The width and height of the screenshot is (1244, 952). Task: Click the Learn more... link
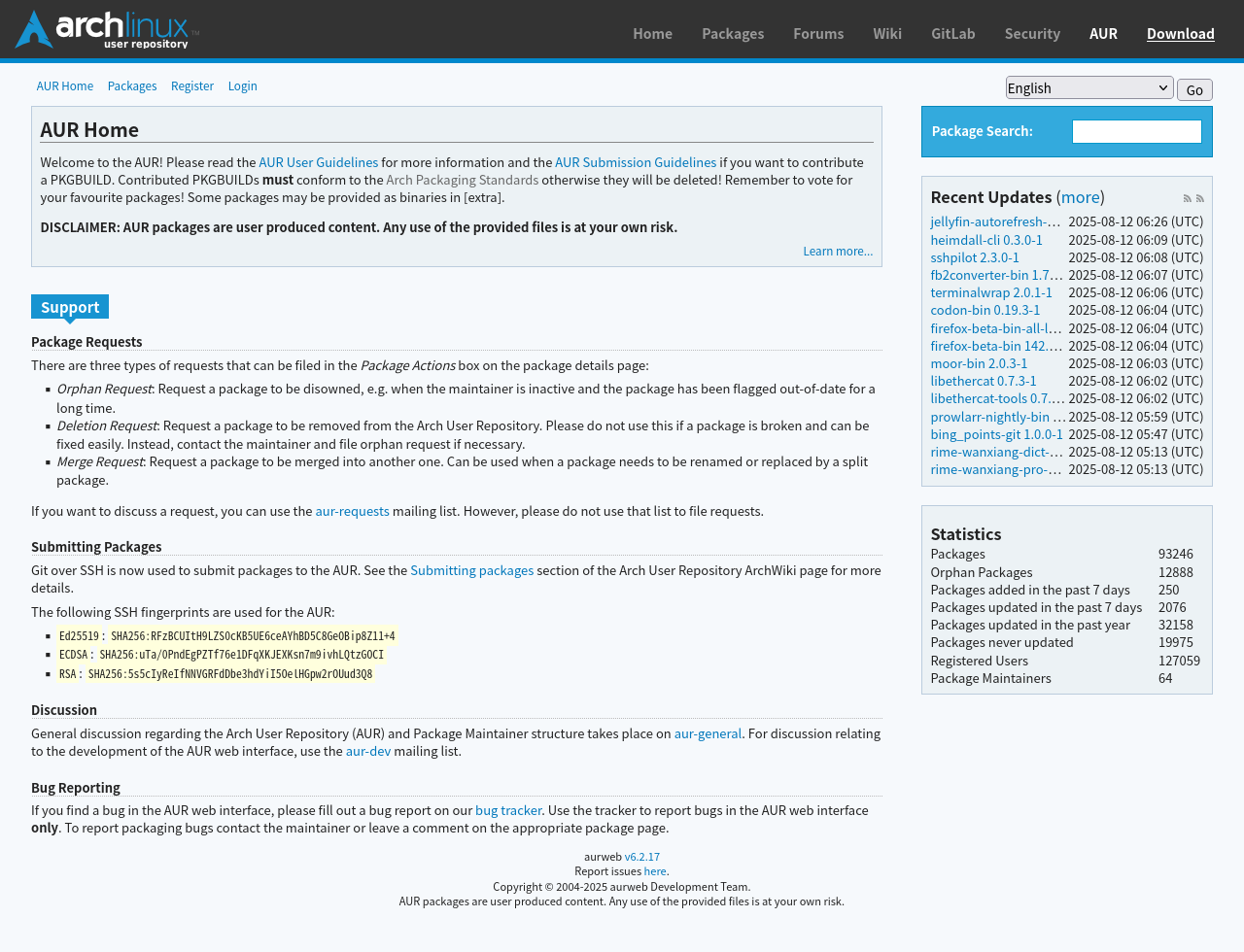838,252
